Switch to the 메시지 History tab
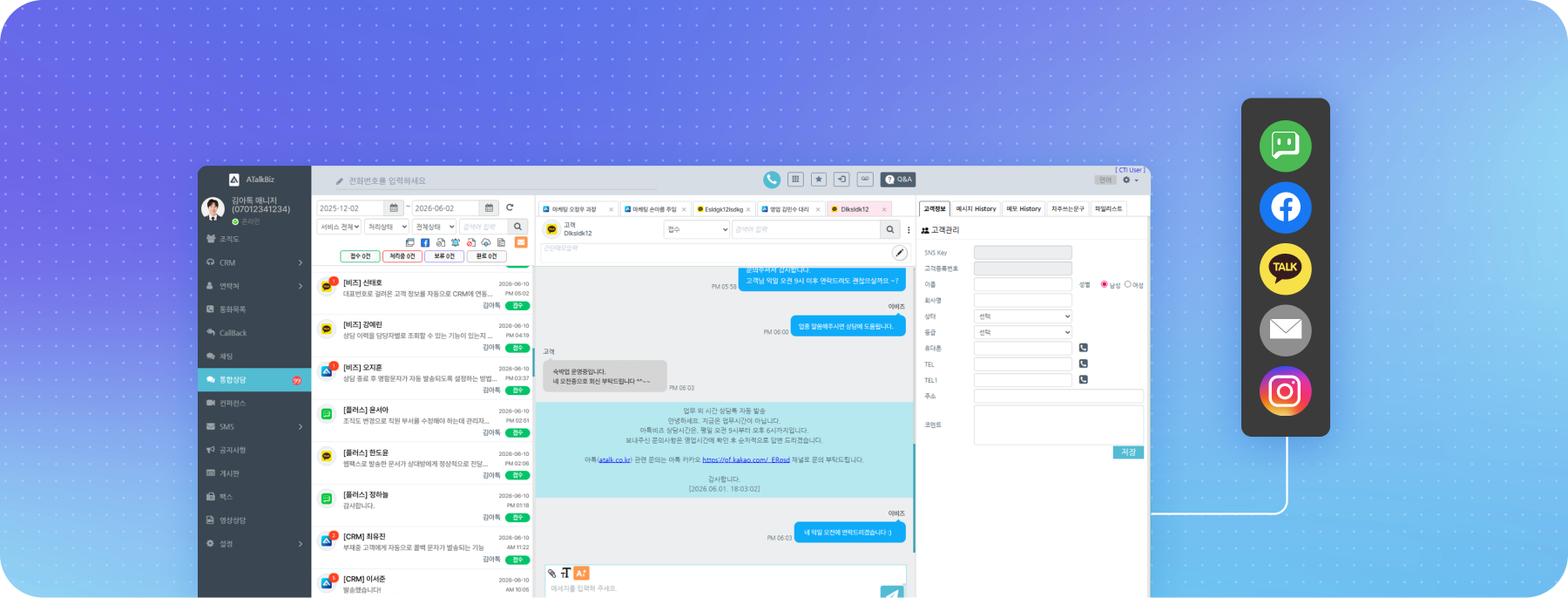Image resolution: width=1568 pixels, height=598 pixels. 976,209
